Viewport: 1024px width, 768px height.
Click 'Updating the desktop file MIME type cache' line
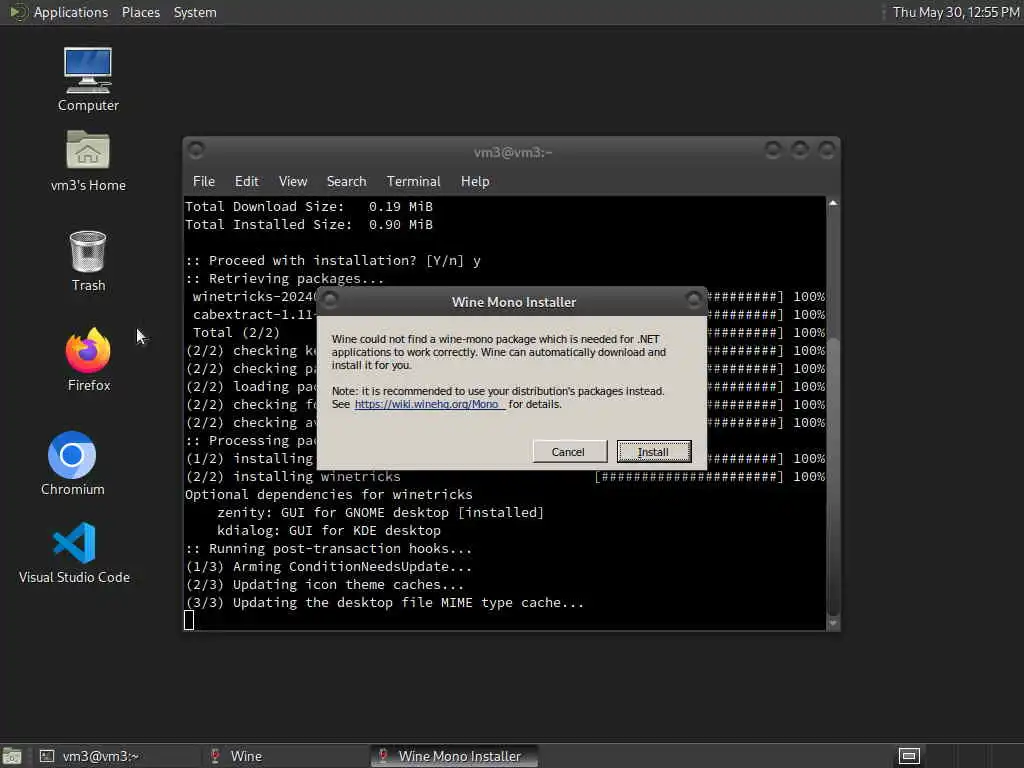[385, 603]
